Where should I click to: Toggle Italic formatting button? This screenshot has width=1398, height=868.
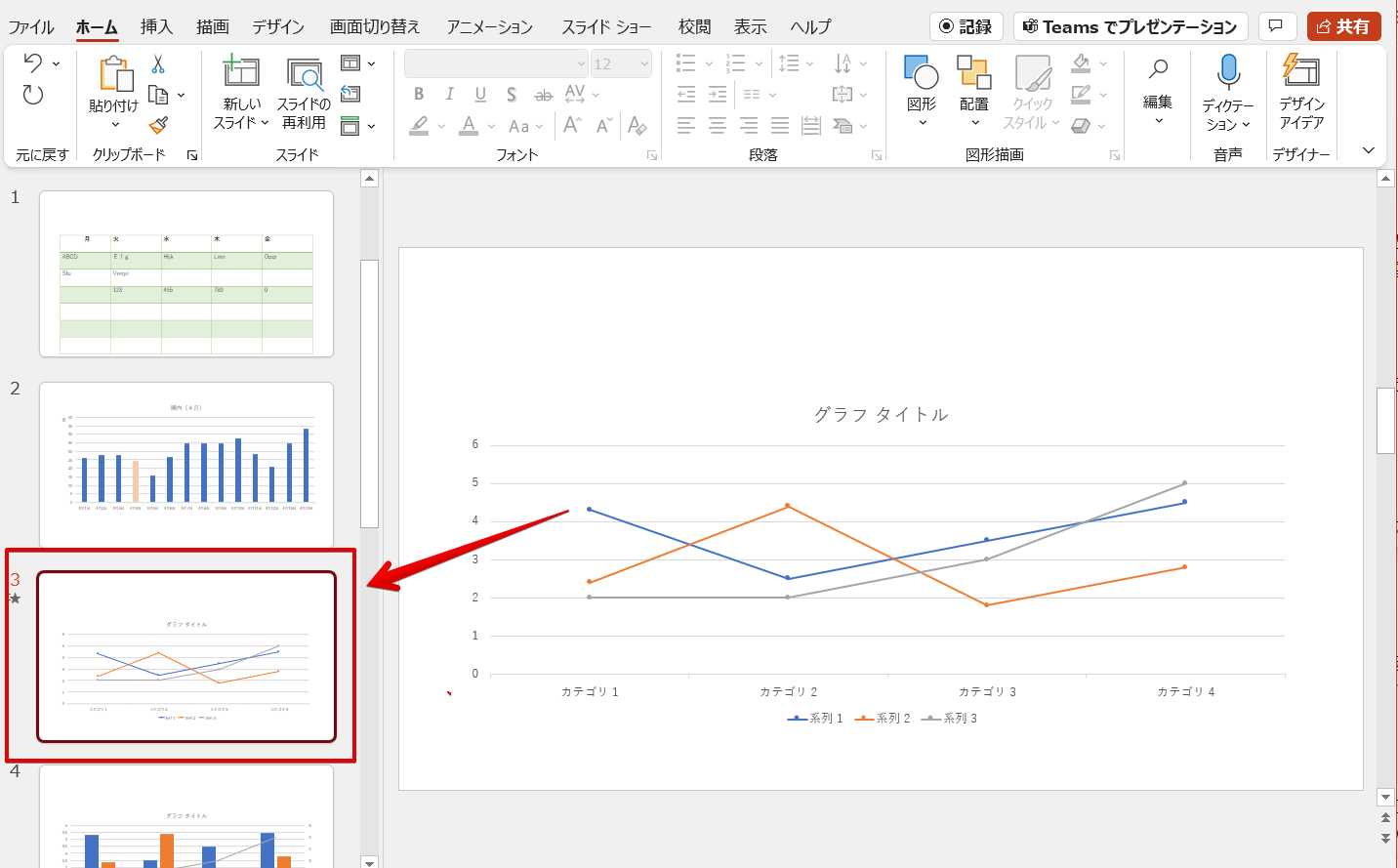pos(449,94)
